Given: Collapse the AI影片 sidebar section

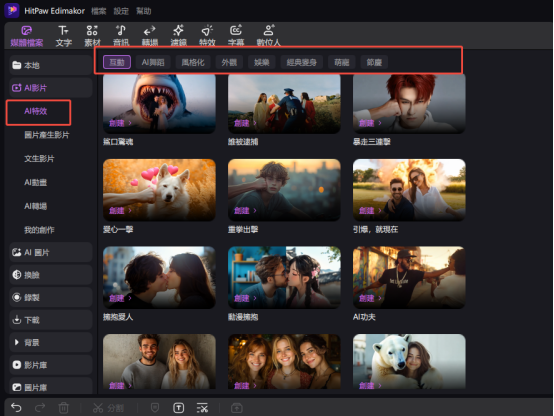Looking at the screenshot, I should coord(51,88).
